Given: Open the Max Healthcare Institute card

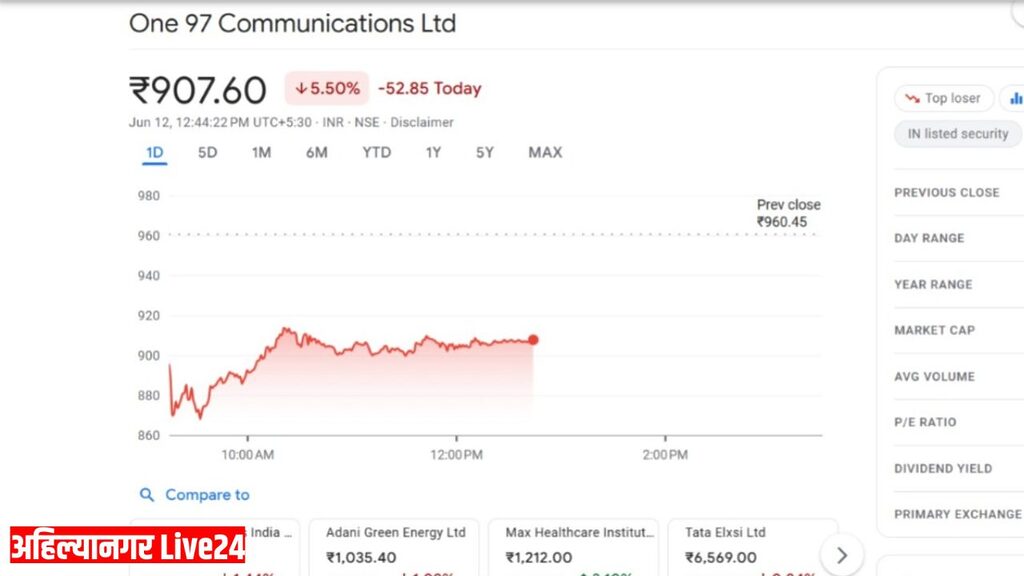Looking at the screenshot, I should pyautogui.click(x=573, y=547).
